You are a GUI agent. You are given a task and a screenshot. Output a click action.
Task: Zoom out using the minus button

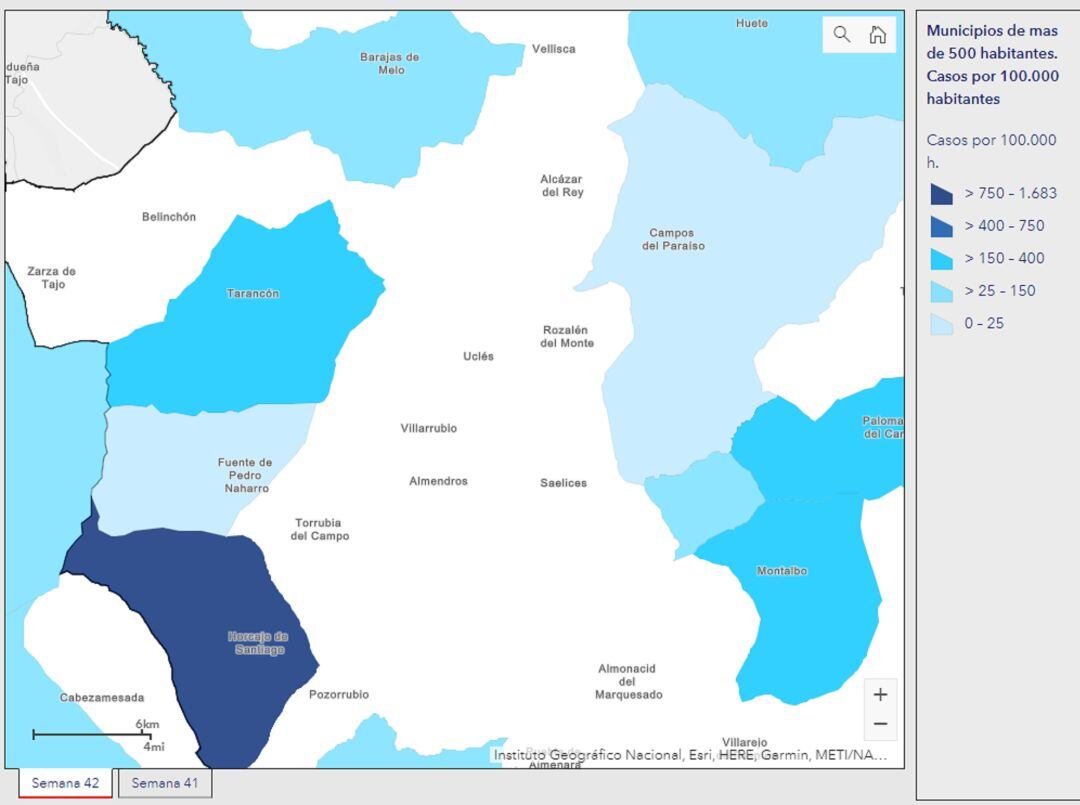(879, 722)
